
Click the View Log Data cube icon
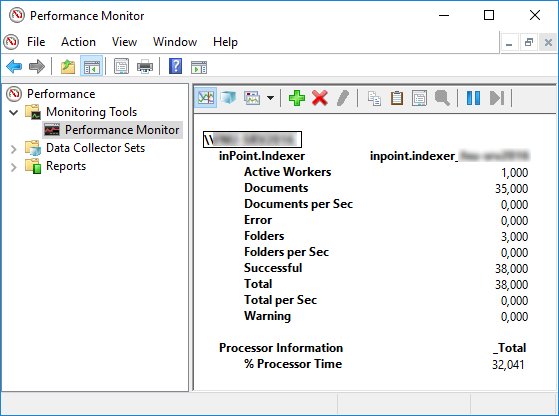tap(228, 98)
